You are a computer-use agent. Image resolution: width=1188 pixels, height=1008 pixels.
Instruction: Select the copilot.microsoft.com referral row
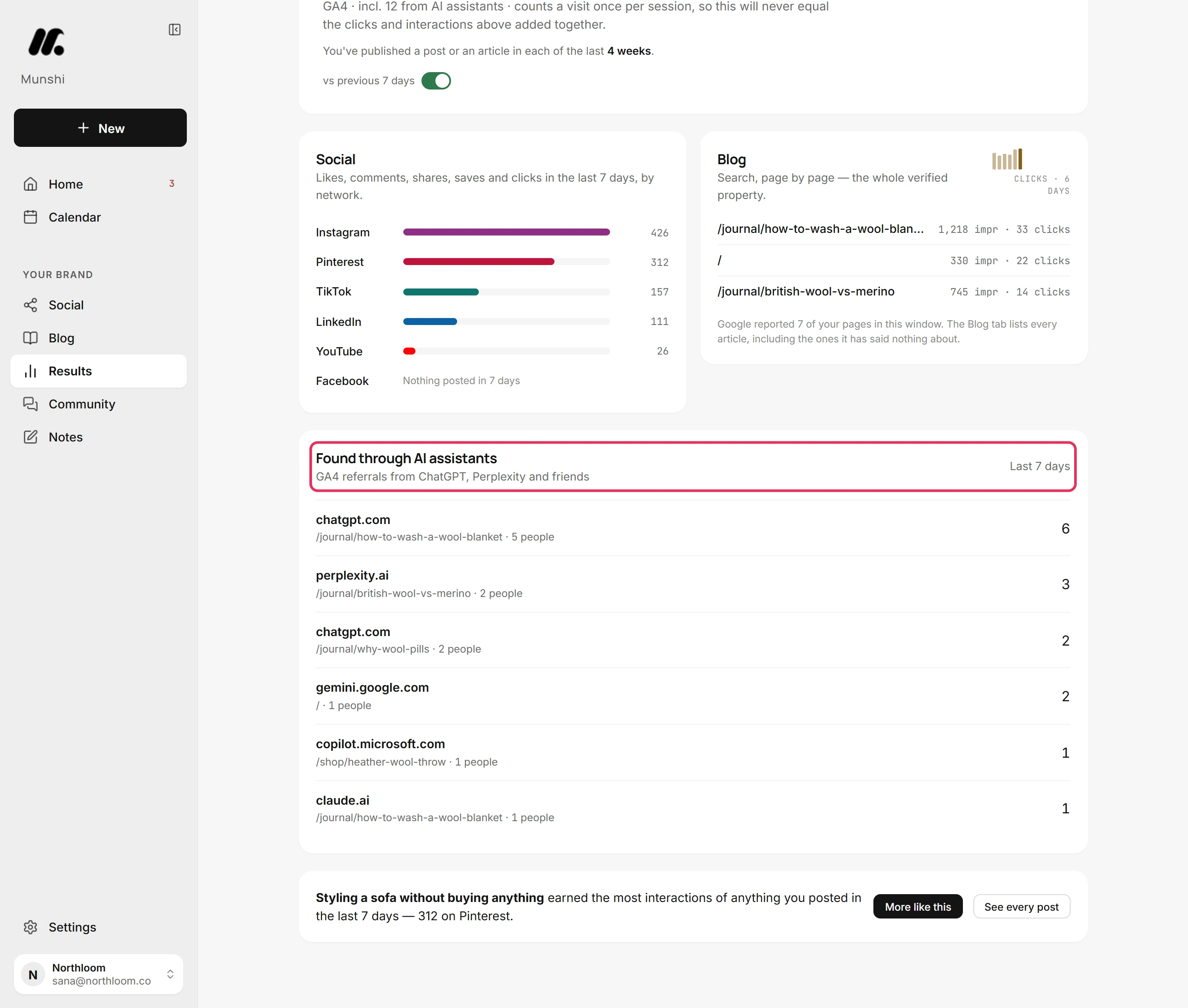(693, 753)
